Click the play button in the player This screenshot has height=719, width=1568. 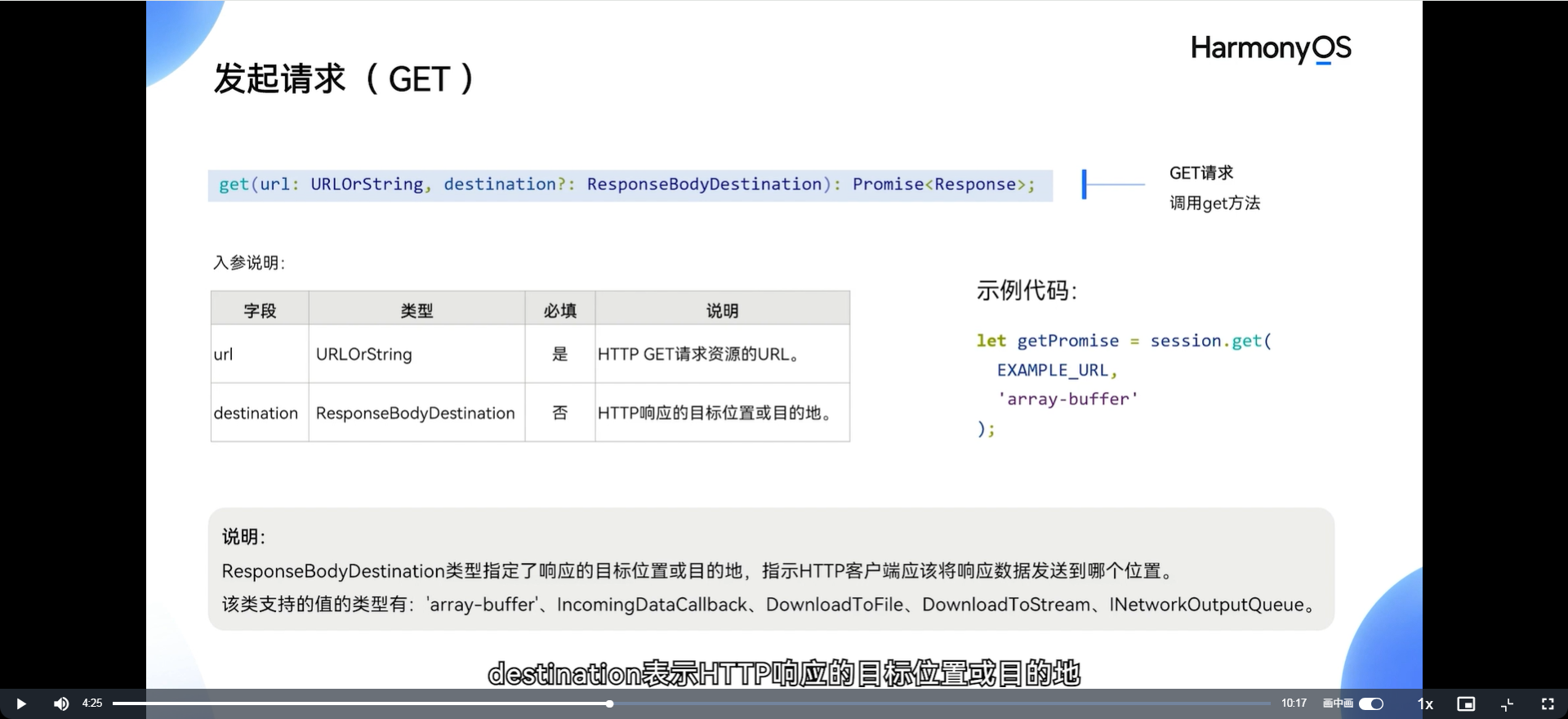(x=21, y=703)
